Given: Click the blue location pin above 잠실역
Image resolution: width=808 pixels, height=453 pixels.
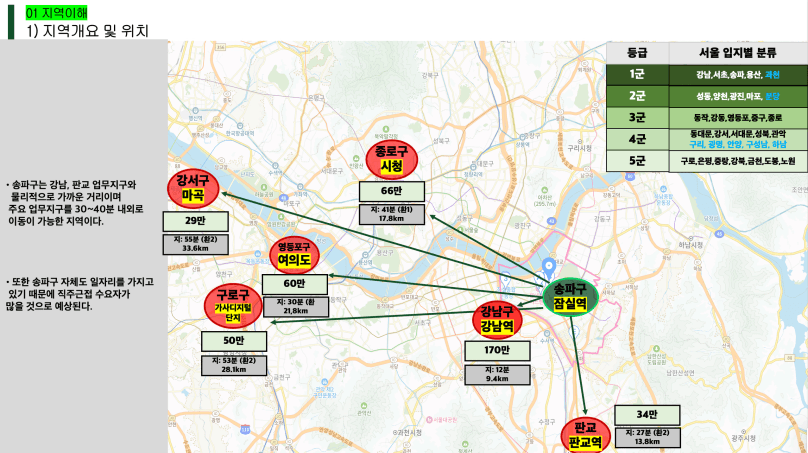Looking at the screenshot, I should (x=548, y=267).
